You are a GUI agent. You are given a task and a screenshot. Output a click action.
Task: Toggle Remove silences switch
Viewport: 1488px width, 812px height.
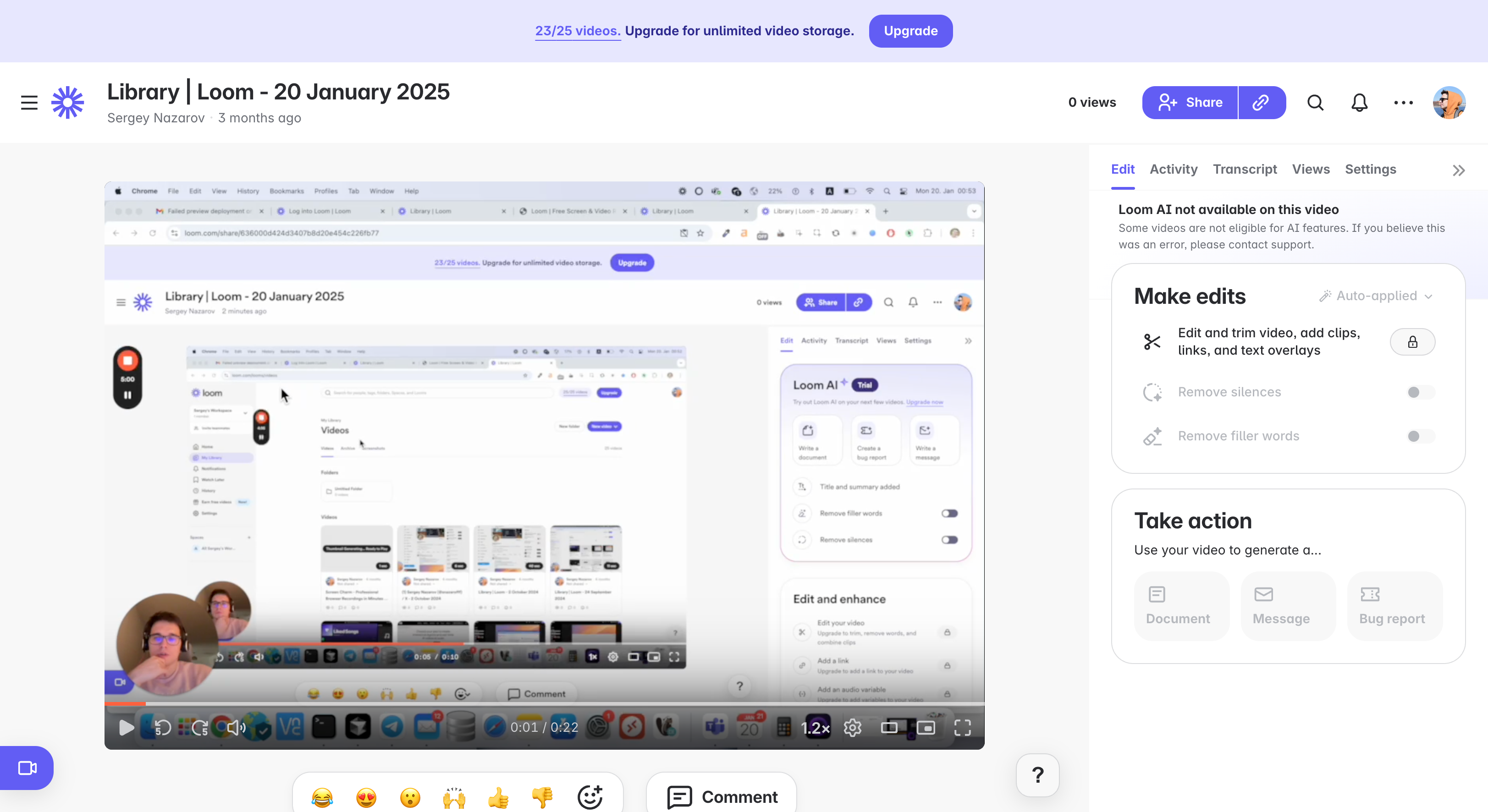pos(1421,392)
